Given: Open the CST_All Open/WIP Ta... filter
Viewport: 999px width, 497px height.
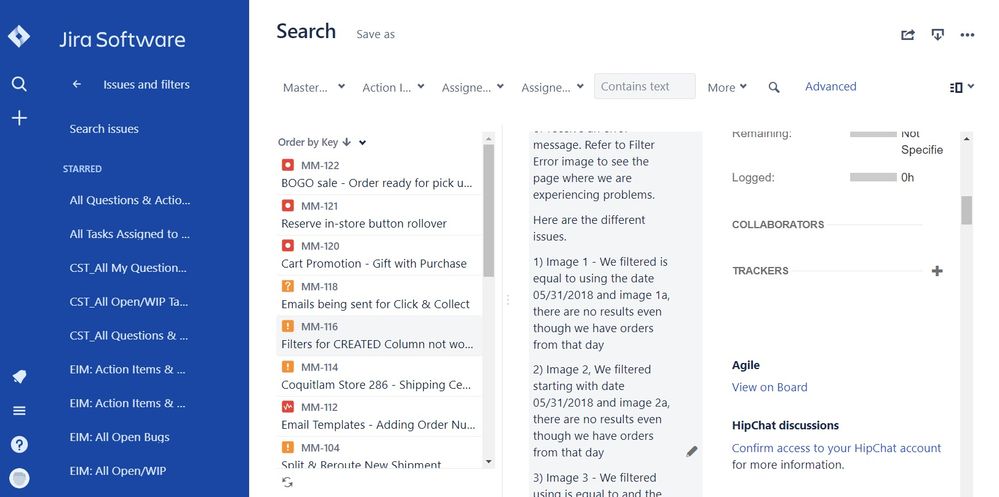Looking at the screenshot, I should [x=129, y=302].
